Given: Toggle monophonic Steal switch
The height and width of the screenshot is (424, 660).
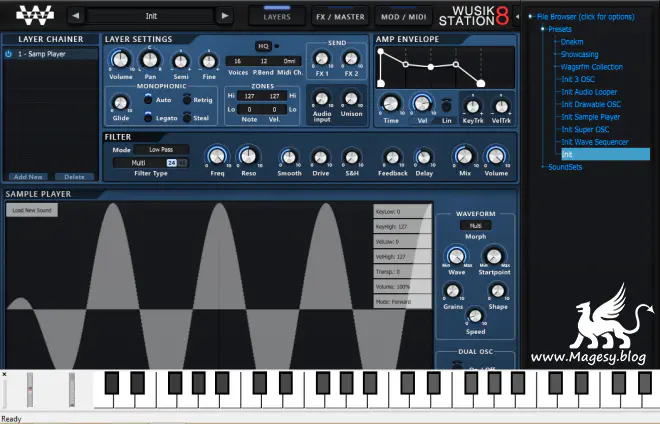Looking at the screenshot, I should click(187, 117).
